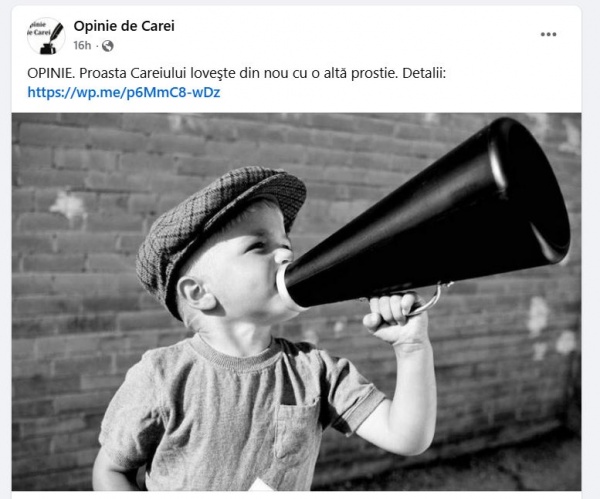Click the boy's ear in photo
Image resolution: width=600 pixels, height=499 pixels.
pos(195,293)
